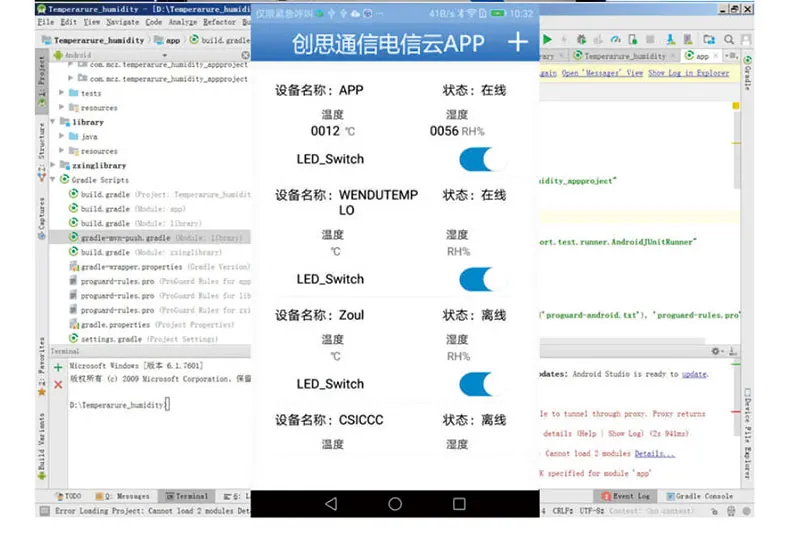This screenshot has height=535, width=800.
Task: Click the Details... link in Event Log
Action: click(x=655, y=453)
